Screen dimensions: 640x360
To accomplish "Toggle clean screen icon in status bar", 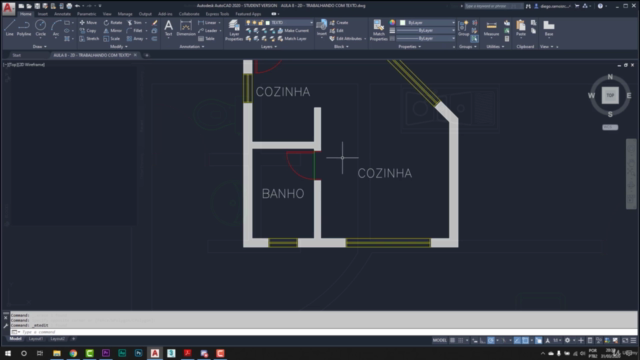I will tap(625, 340).
